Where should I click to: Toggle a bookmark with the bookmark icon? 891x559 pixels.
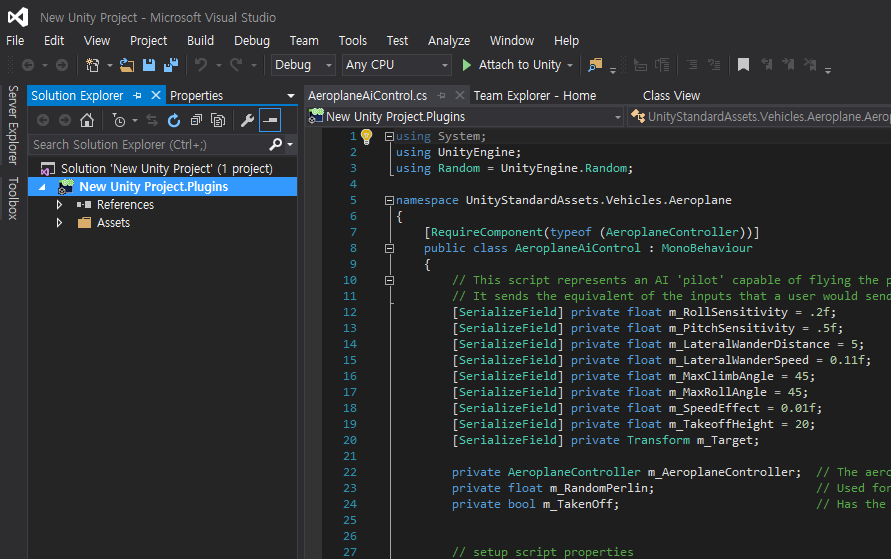click(743, 65)
